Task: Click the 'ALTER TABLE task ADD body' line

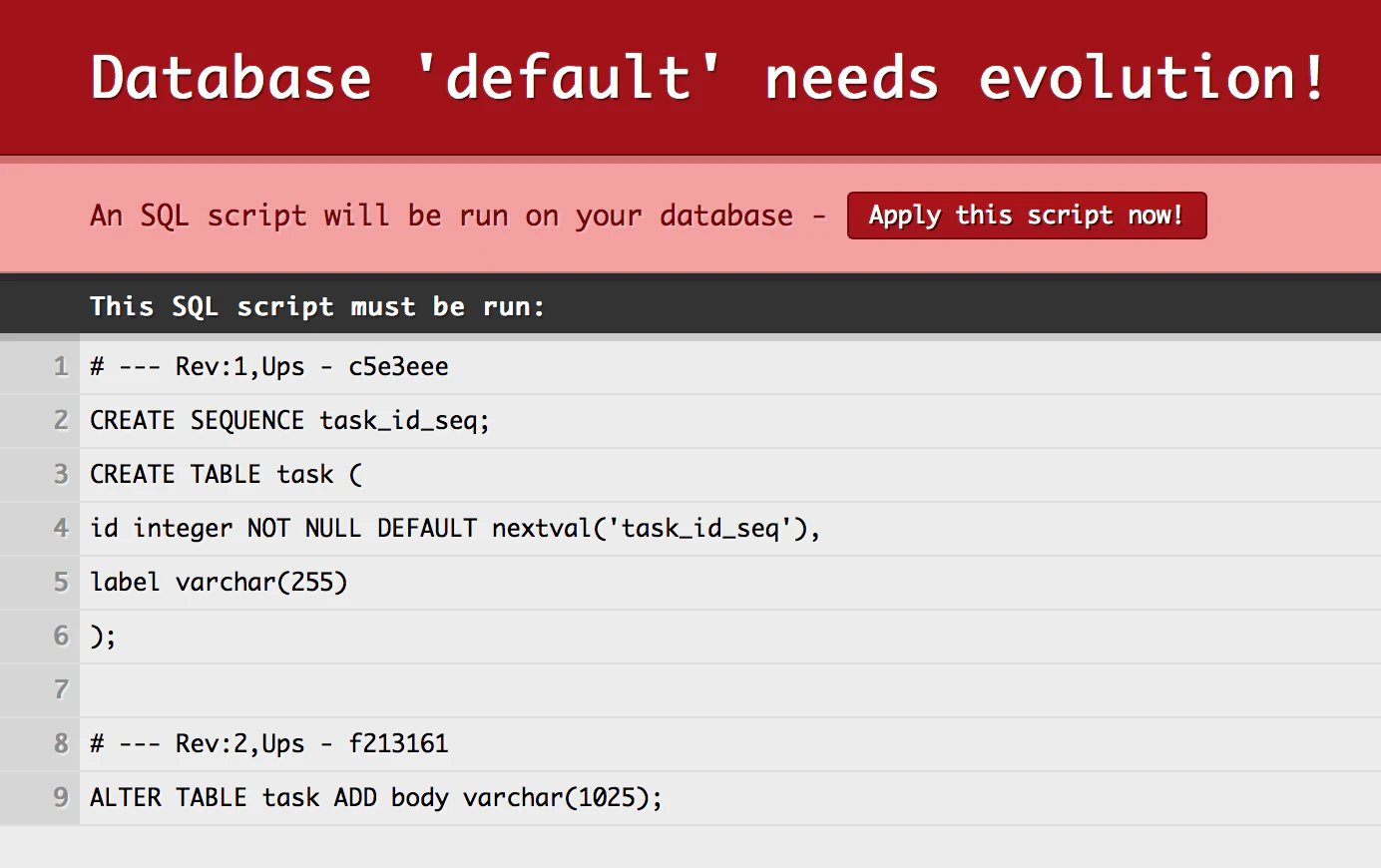Action: click(x=376, y=798)
